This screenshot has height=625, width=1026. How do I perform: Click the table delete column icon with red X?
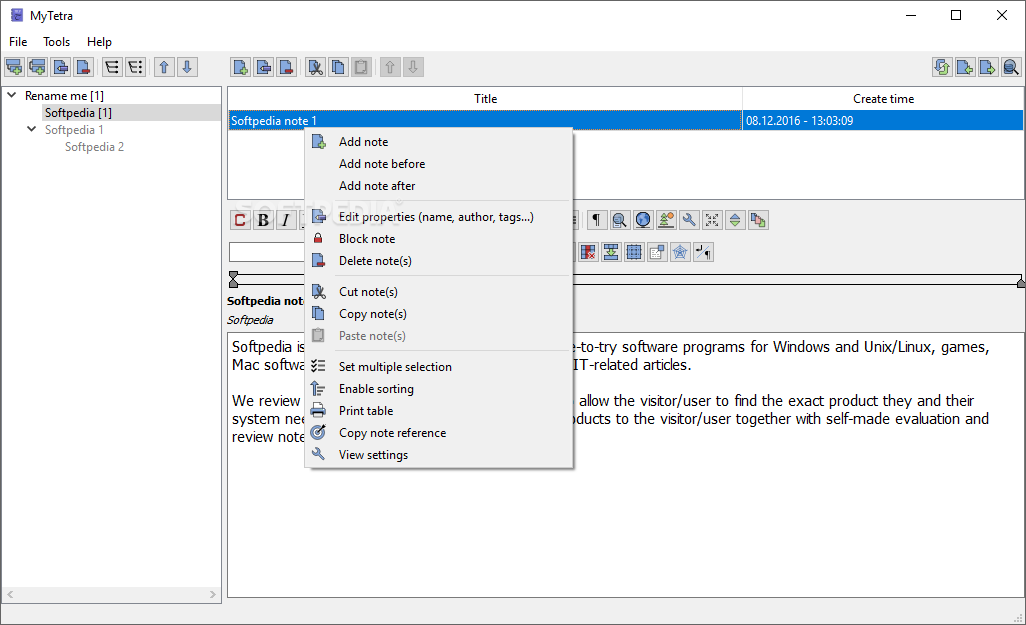click(x=588, y=252)
